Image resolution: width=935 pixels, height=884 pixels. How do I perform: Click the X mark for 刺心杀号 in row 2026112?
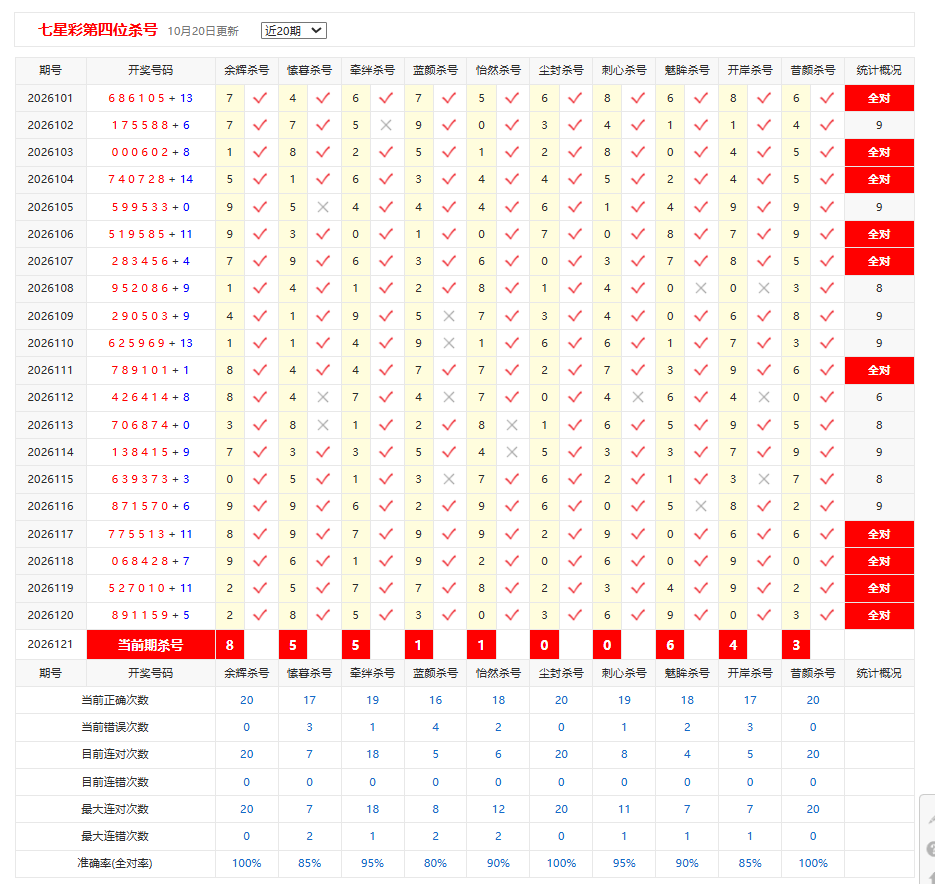coord(637,397)
